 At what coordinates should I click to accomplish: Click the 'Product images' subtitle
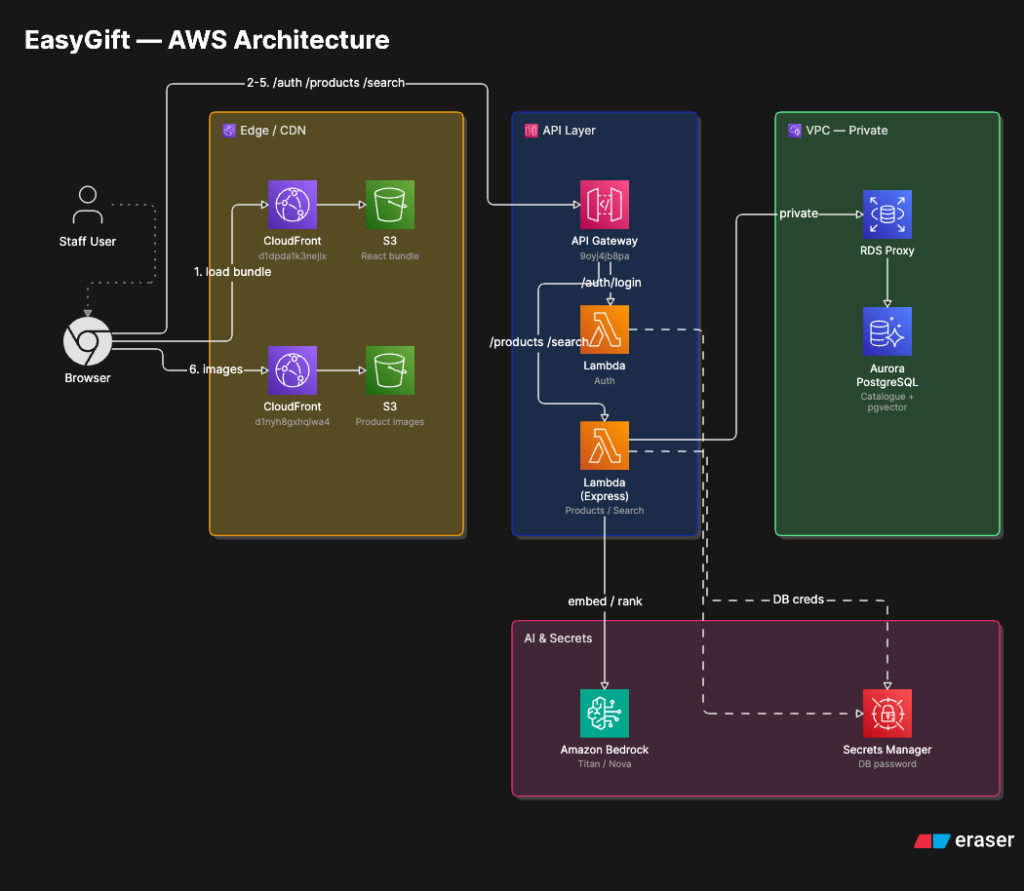390,422
